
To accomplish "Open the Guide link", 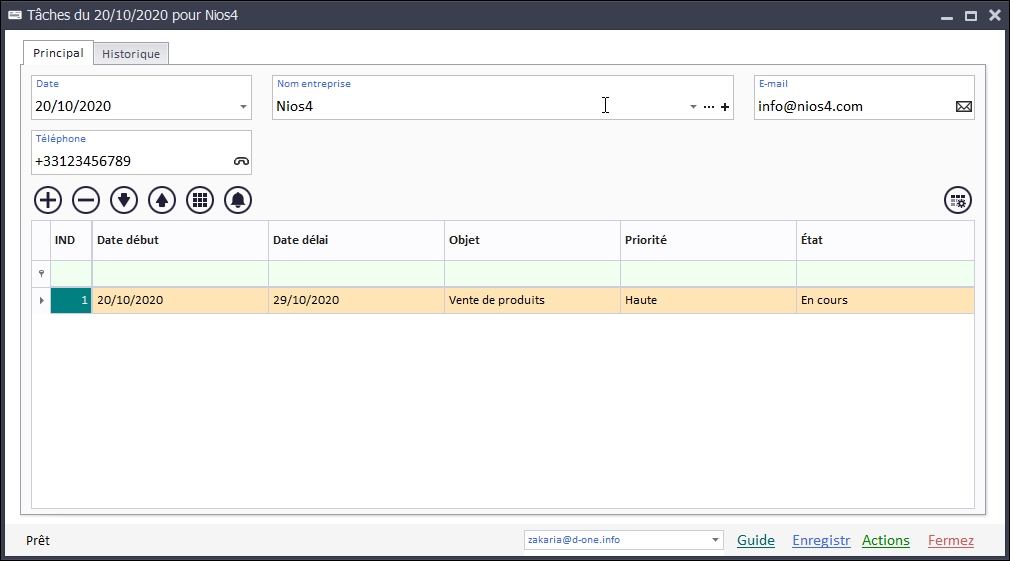I will pos(755,541).
